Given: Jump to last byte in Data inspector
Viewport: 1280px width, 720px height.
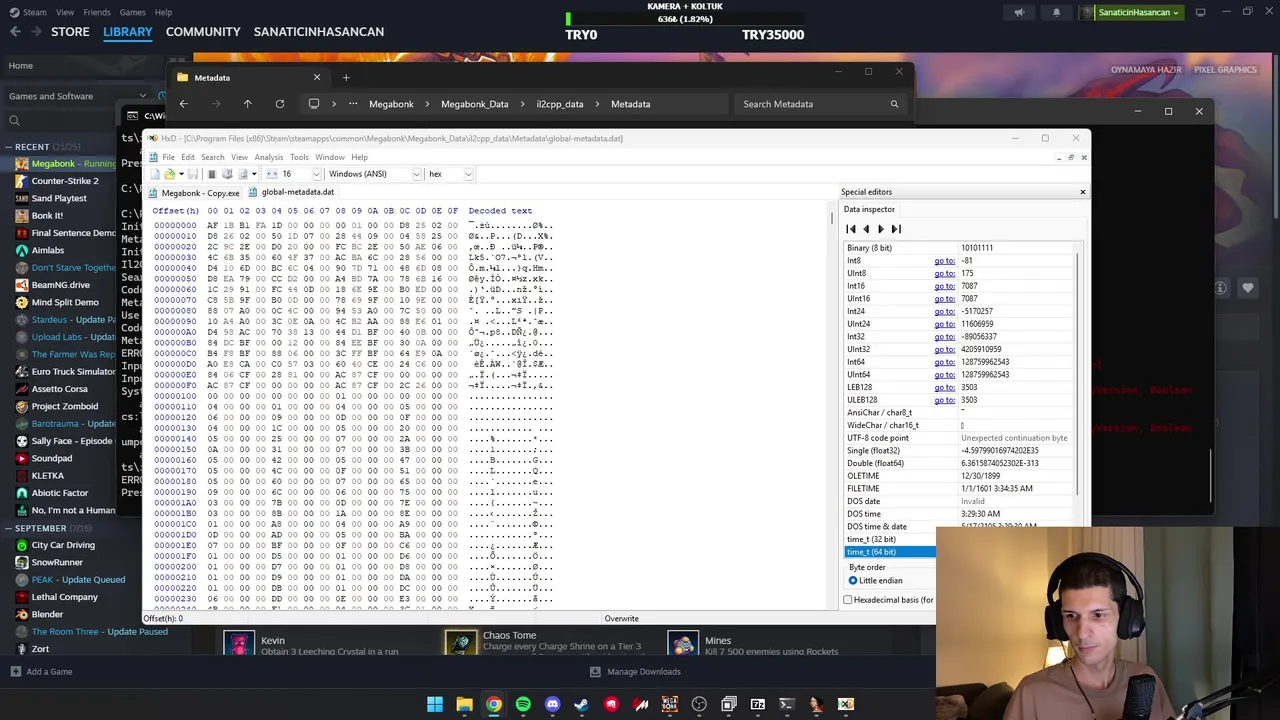Looking at the screenshot, I should (x=896, y=229).
